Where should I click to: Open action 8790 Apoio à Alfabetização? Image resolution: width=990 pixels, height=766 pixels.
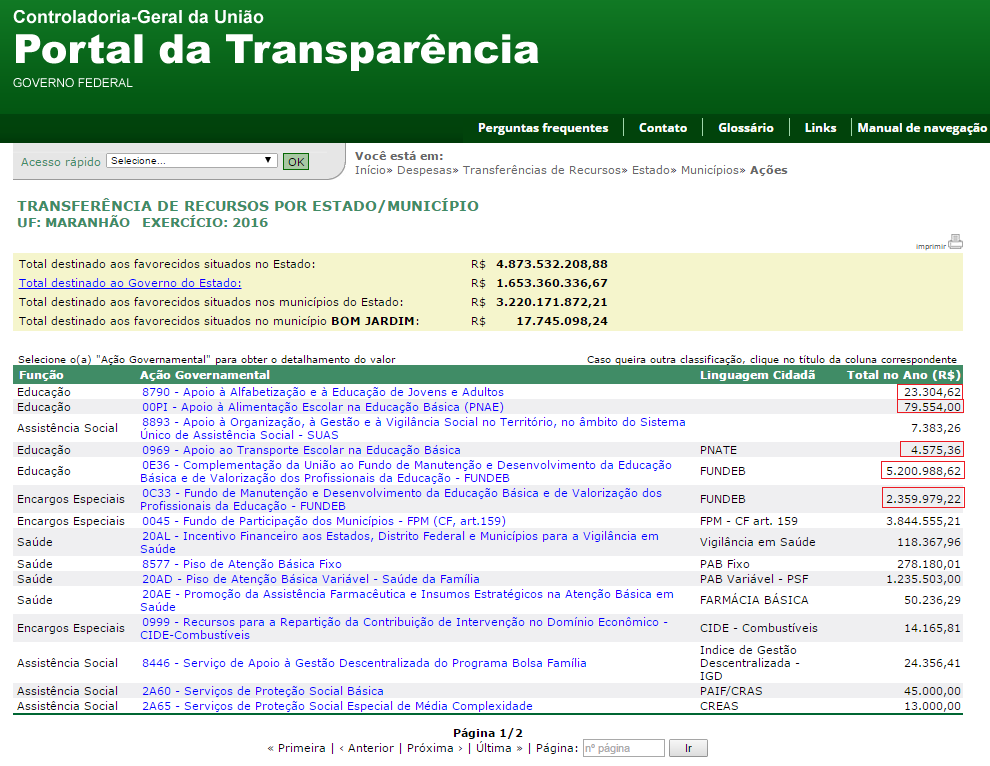(322, 392)
